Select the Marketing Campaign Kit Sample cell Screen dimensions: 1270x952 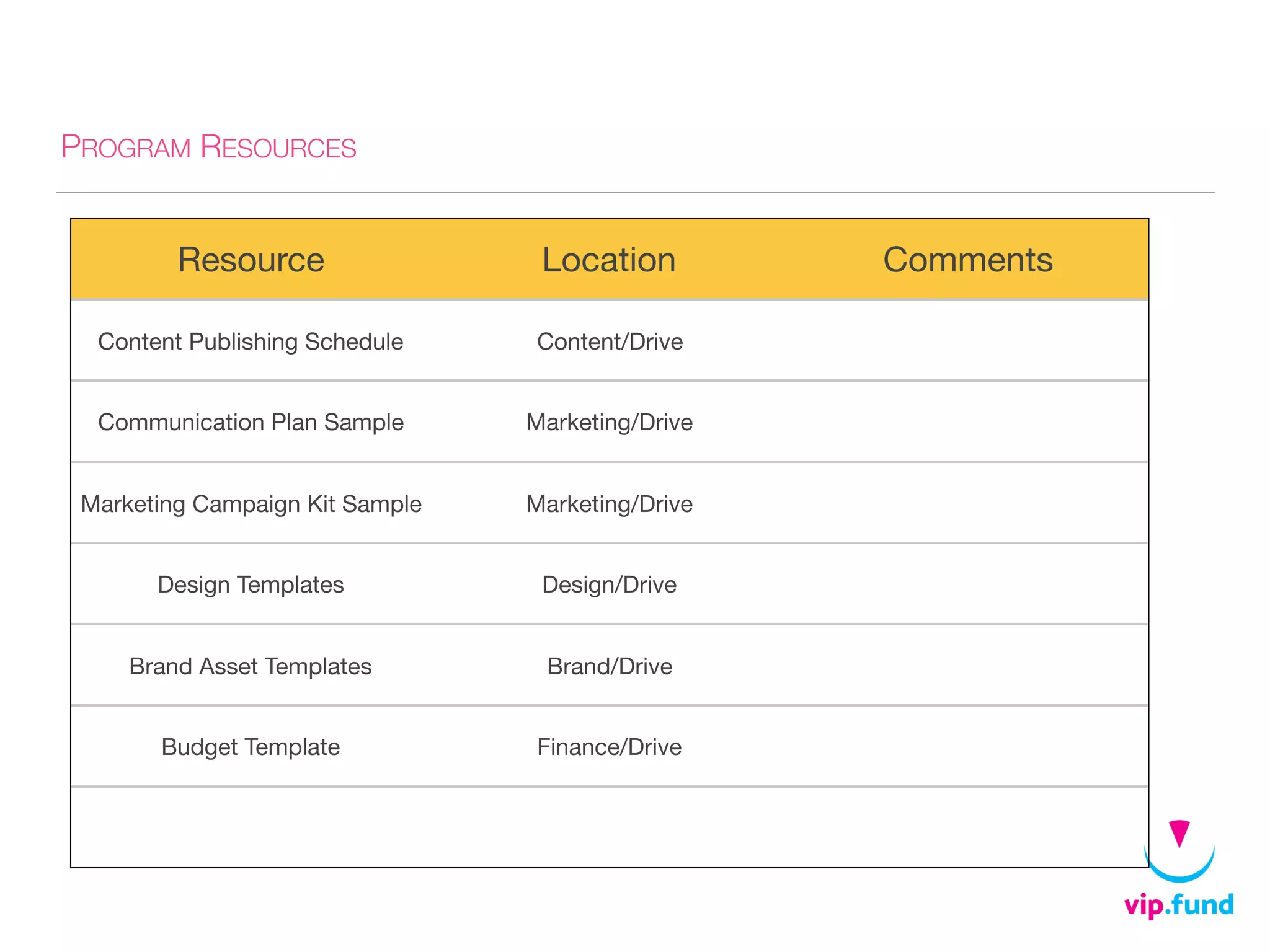click(251, 504)
